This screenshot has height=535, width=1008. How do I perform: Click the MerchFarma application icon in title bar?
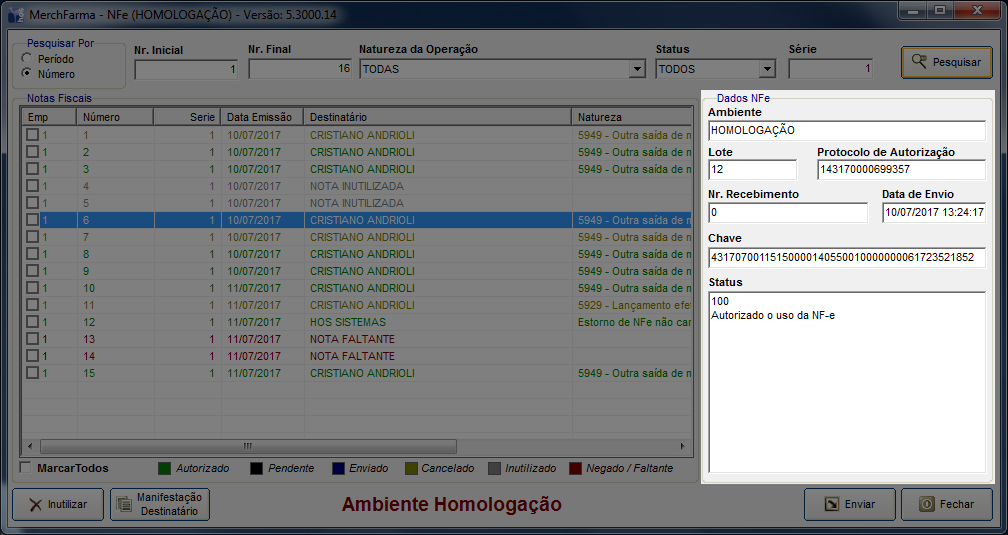click(x=16, y=14)
